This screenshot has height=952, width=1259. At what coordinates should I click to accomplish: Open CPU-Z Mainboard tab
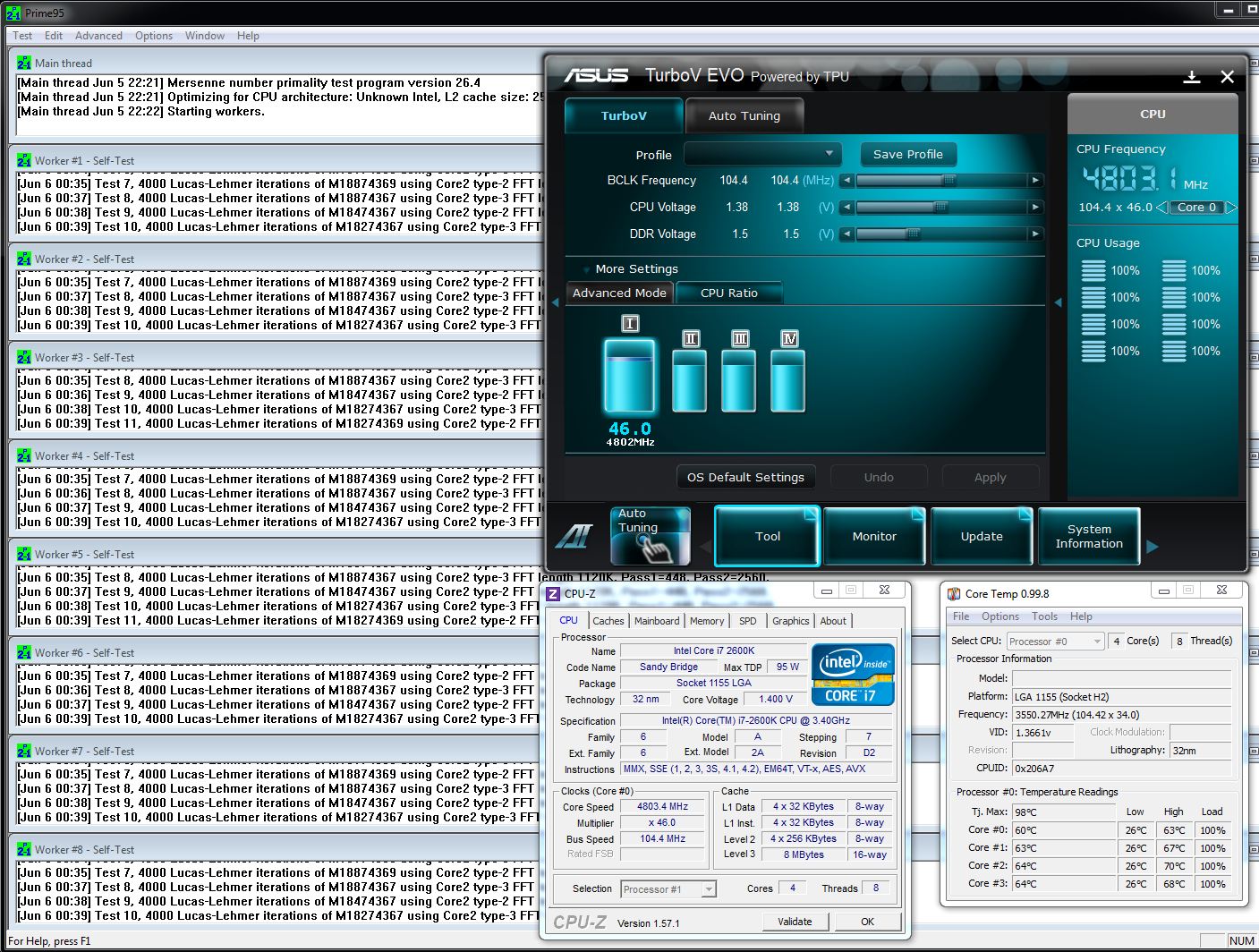(x=657, y=621)
